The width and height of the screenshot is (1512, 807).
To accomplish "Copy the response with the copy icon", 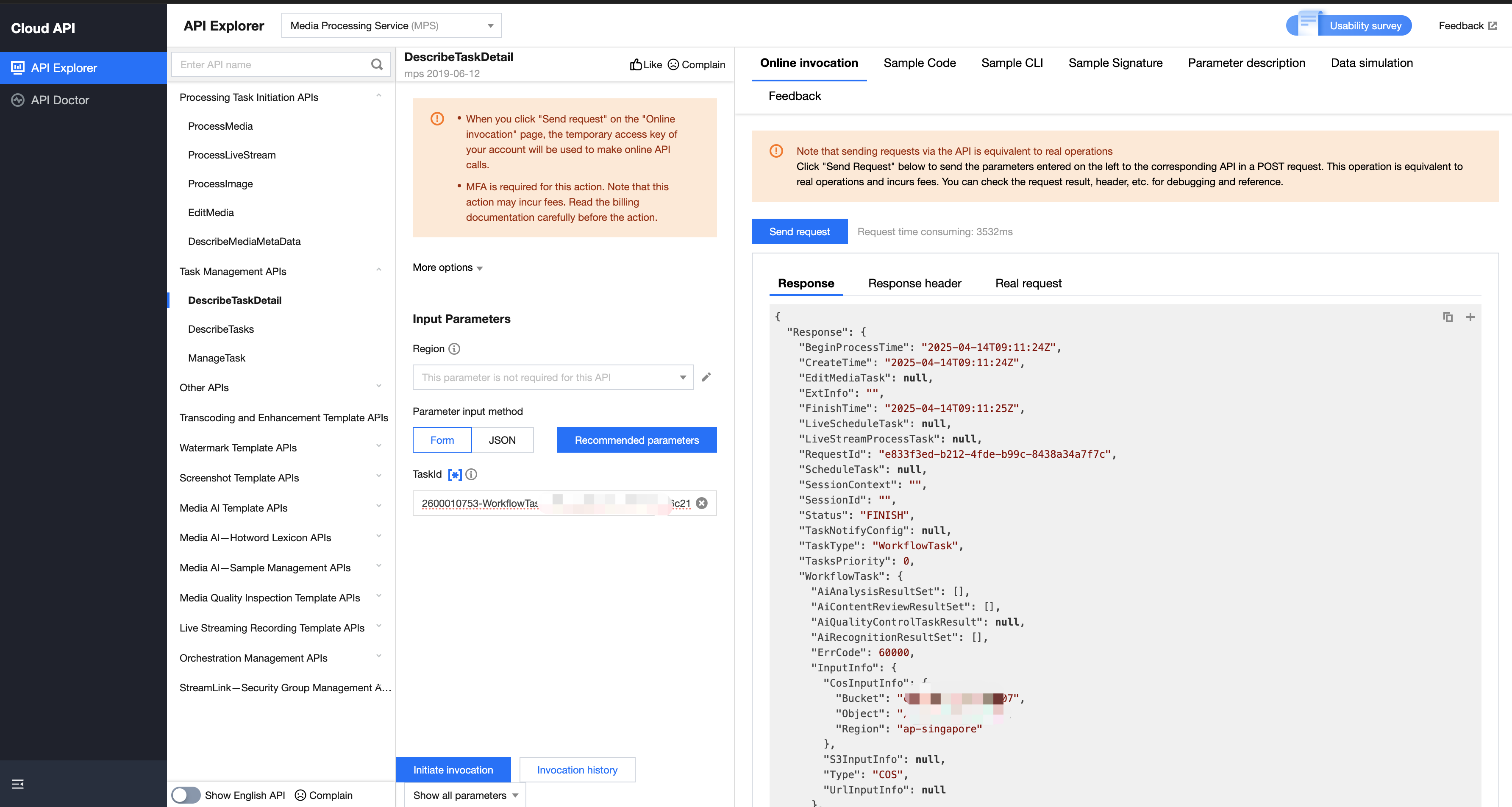I will pos(1448,317).
